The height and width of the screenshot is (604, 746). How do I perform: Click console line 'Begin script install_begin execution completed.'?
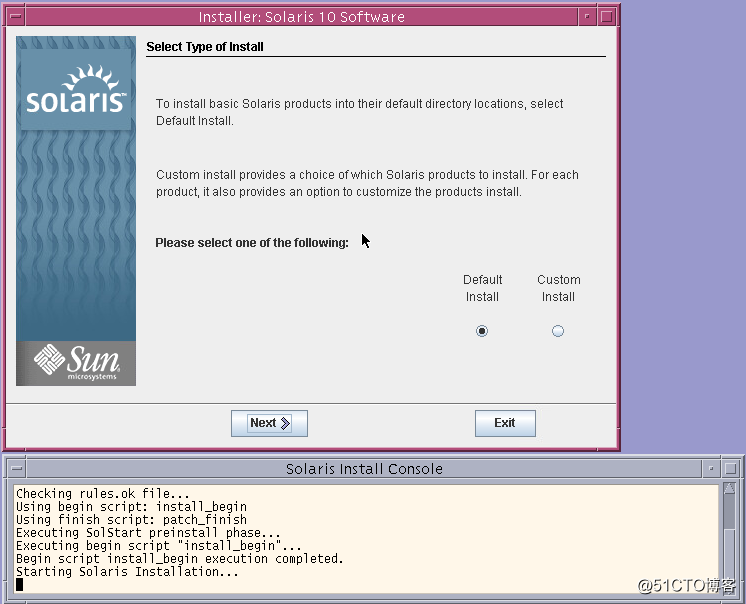click(x=180, y=558)
